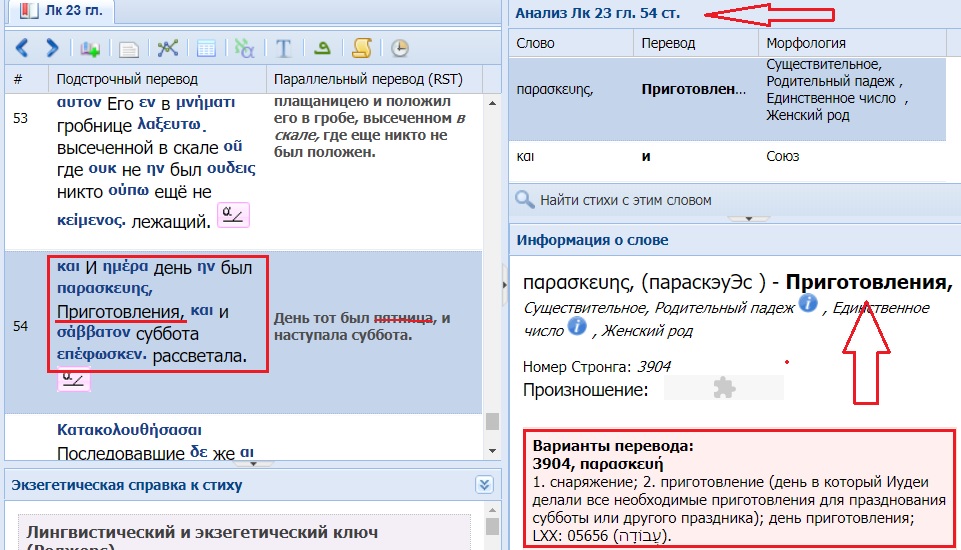This screenshot has width=961, height=550.
Task: Go to previous chapter with left arrow
Action: [22, 48]
